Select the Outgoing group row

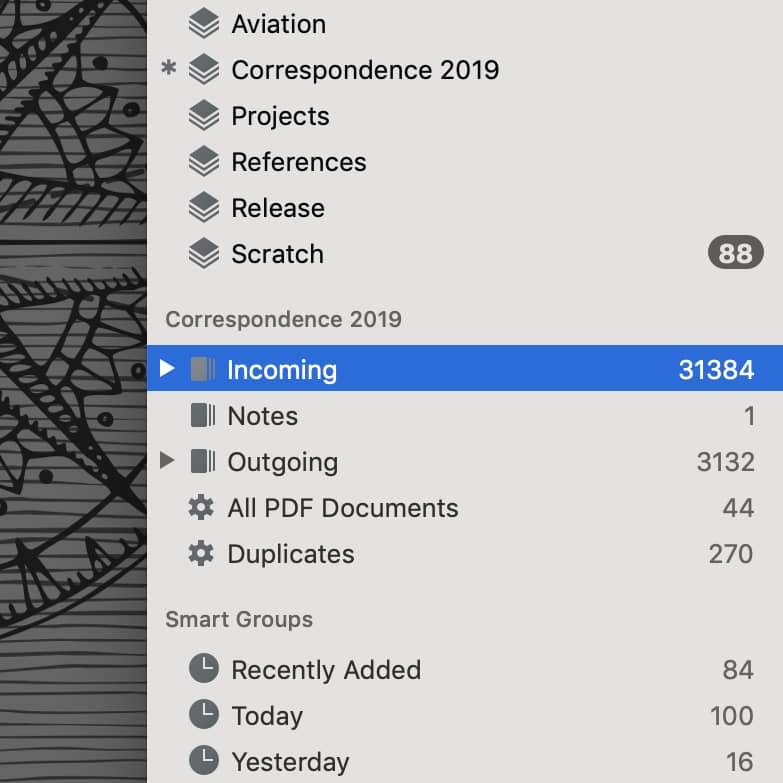(x=465, y=461)
